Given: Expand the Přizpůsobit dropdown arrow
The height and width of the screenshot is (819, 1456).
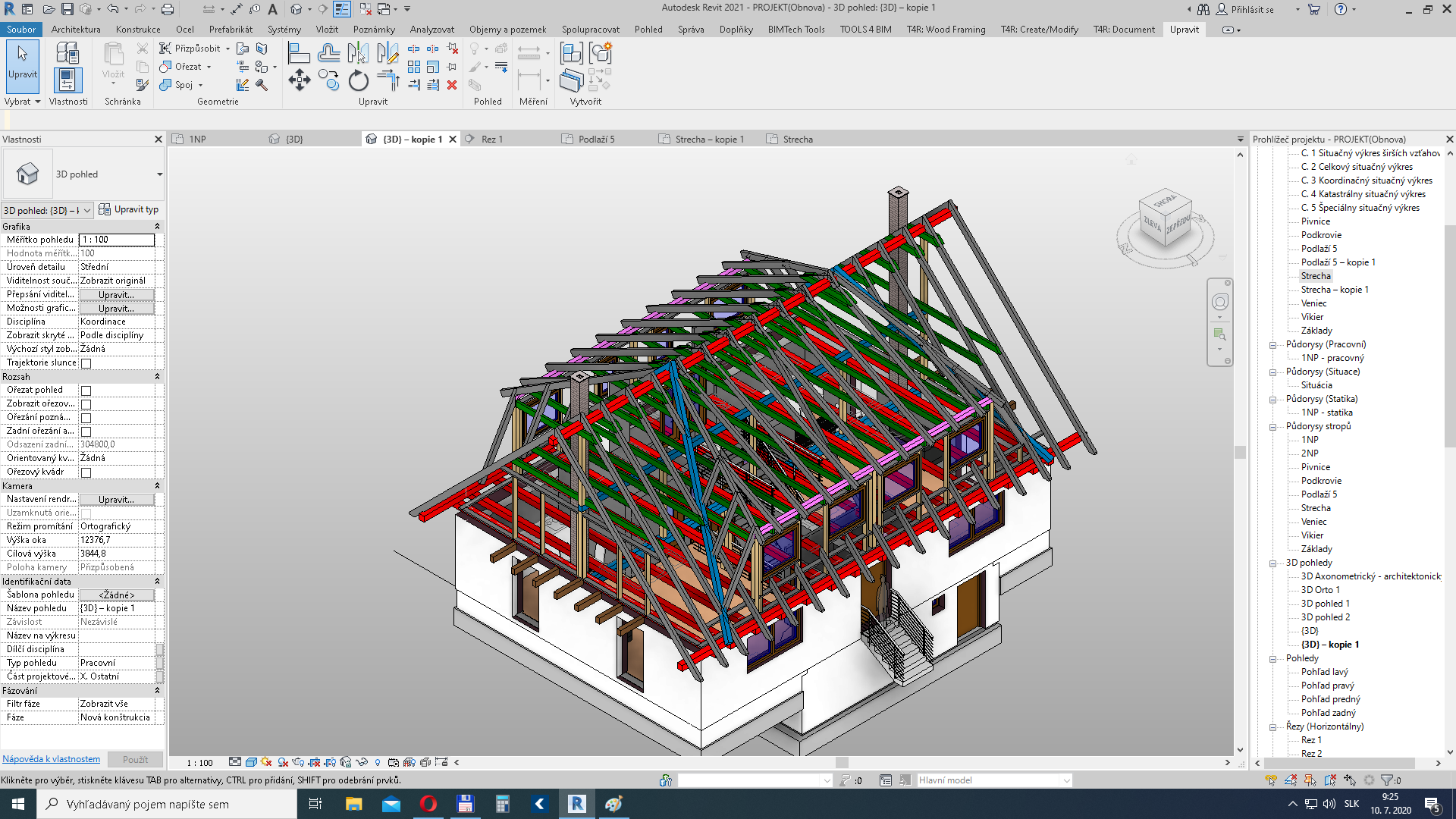Looking at the screenshot, I should click(227, 49).
